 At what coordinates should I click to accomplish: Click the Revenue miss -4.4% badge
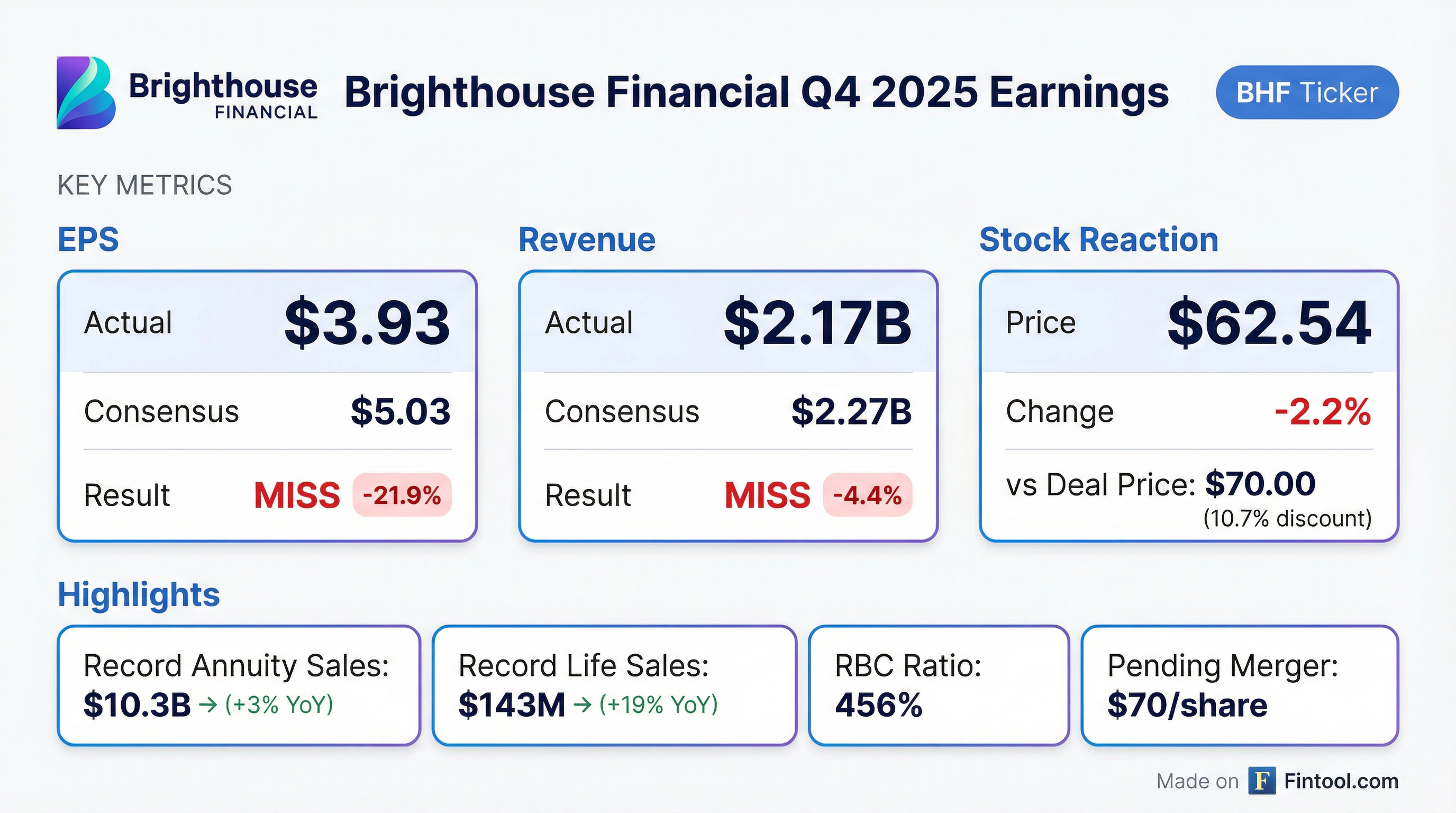[x=867, y=495]
